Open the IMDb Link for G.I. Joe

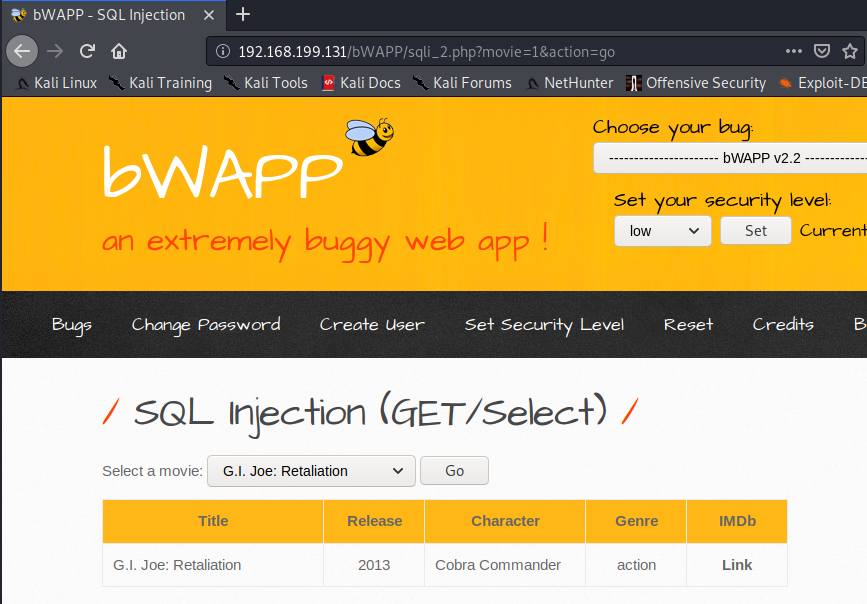pos(737,565)
